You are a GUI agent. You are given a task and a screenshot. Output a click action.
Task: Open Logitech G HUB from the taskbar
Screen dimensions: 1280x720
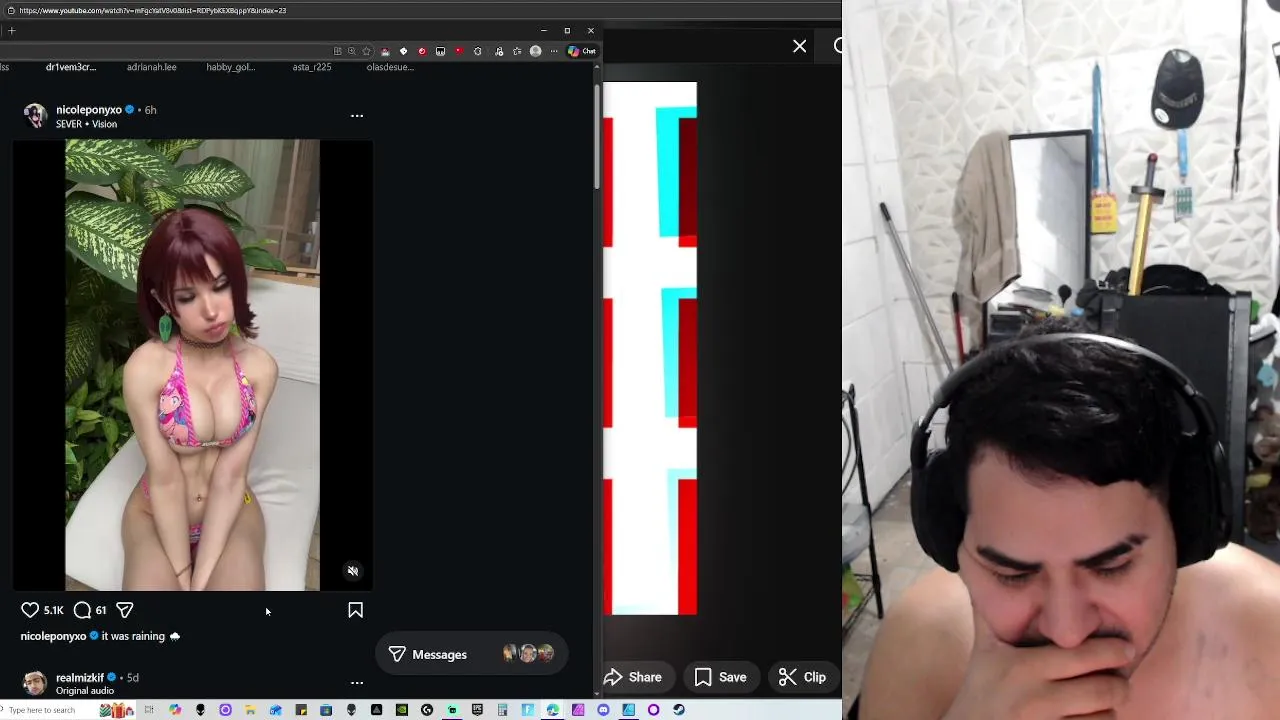[x=427, y=710]
